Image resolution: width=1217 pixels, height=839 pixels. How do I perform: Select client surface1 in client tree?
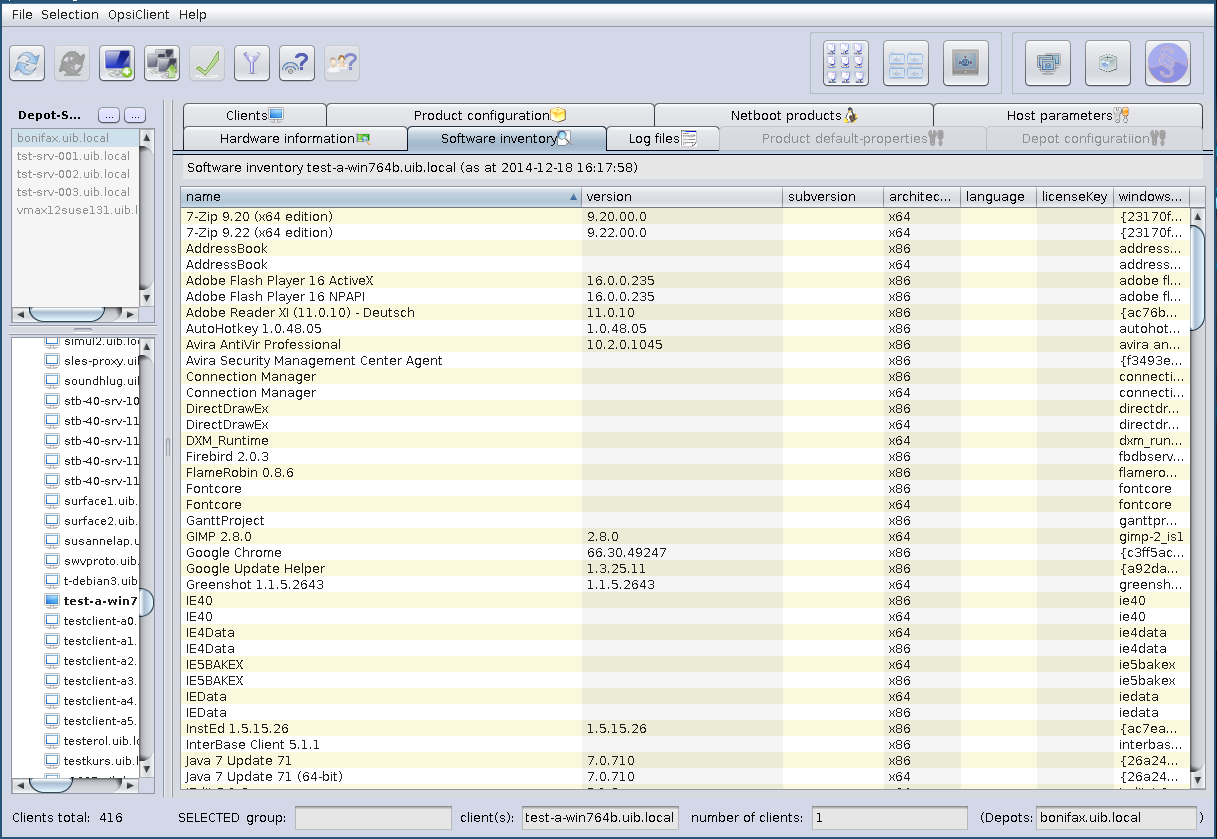click(x=100, y=501)
